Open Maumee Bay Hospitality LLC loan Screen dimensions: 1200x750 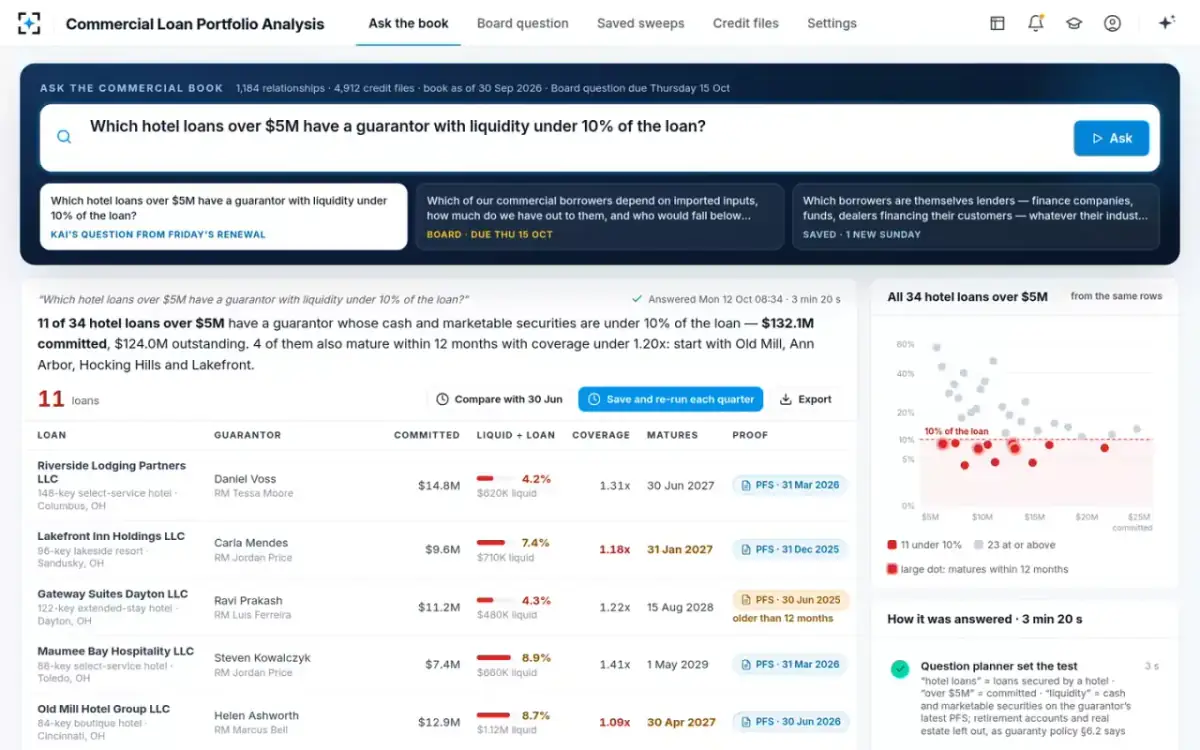115,651
